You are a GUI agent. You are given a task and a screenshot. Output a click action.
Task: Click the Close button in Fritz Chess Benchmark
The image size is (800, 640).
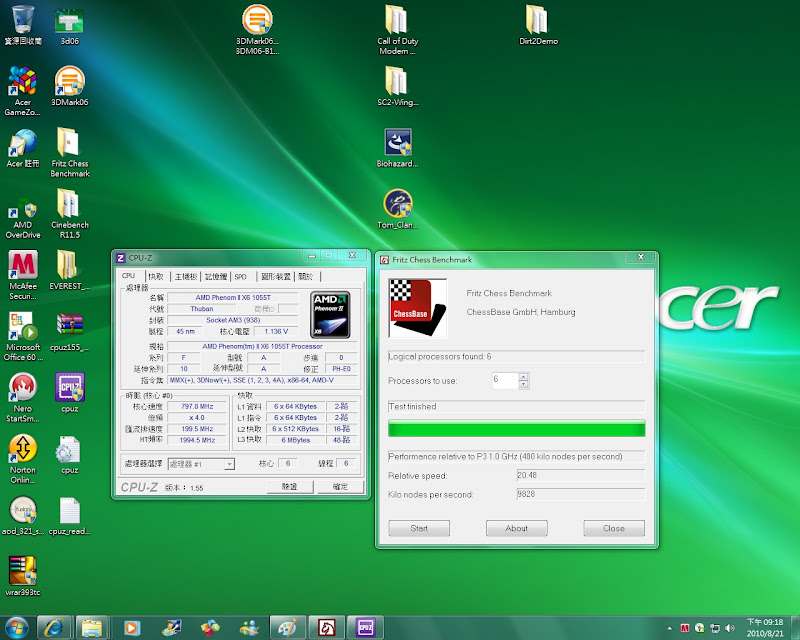614,528
